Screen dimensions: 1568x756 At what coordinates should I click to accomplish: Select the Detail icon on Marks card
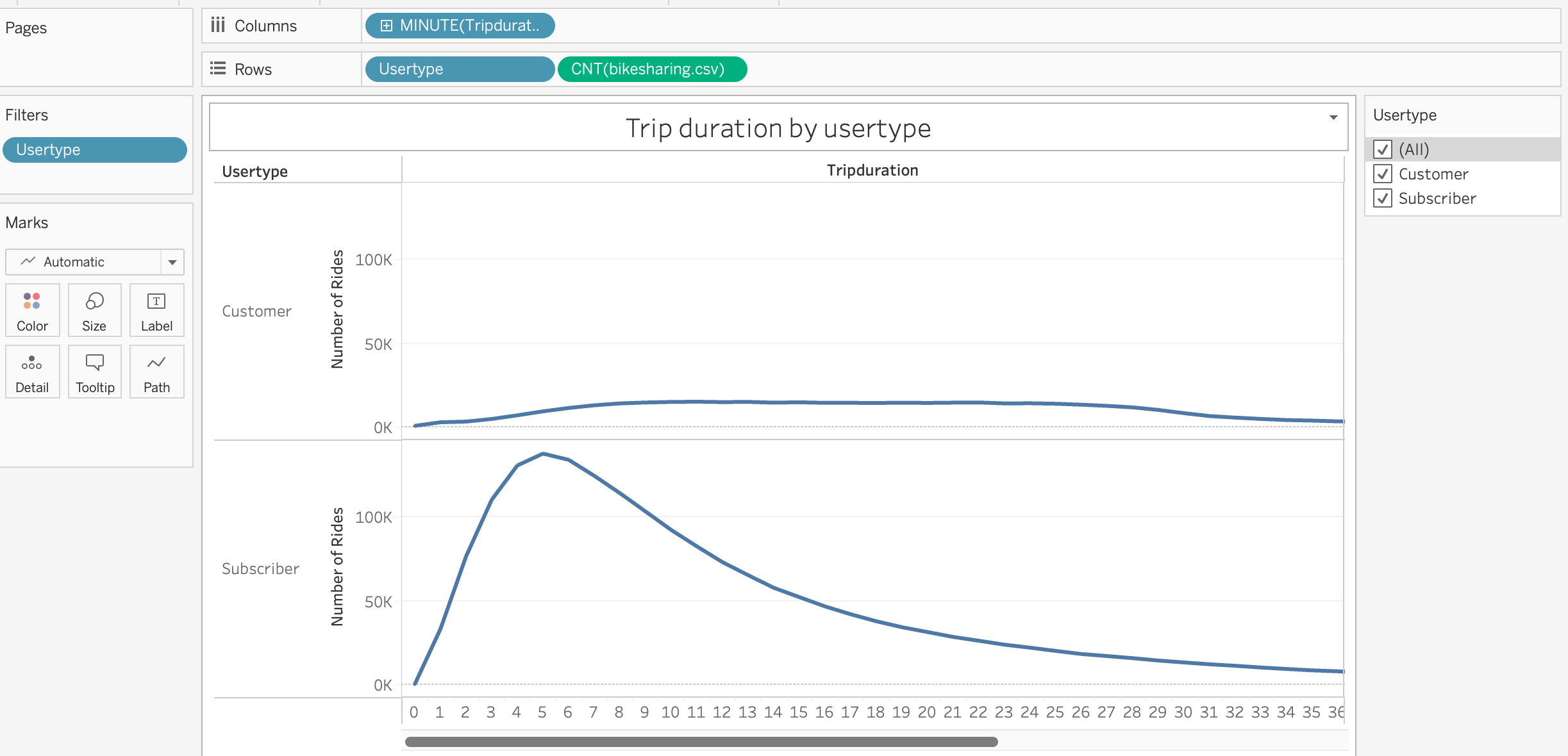(31, 372)
